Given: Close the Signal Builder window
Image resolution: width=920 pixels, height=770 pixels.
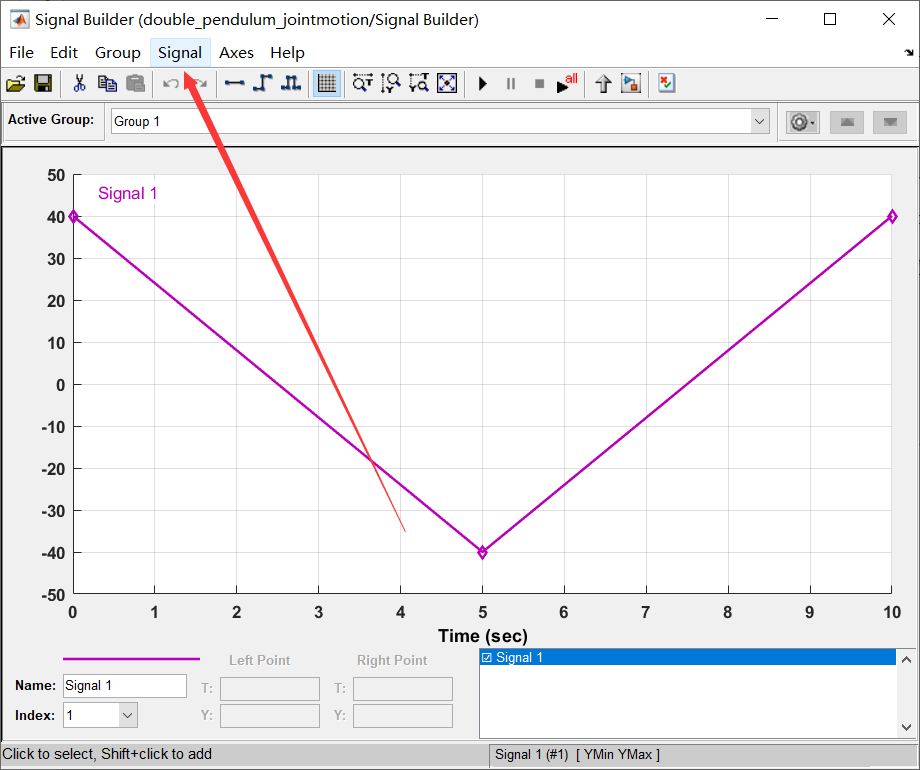Looking at the screenshot, I should pyautogui.click(x=888, y=19).
